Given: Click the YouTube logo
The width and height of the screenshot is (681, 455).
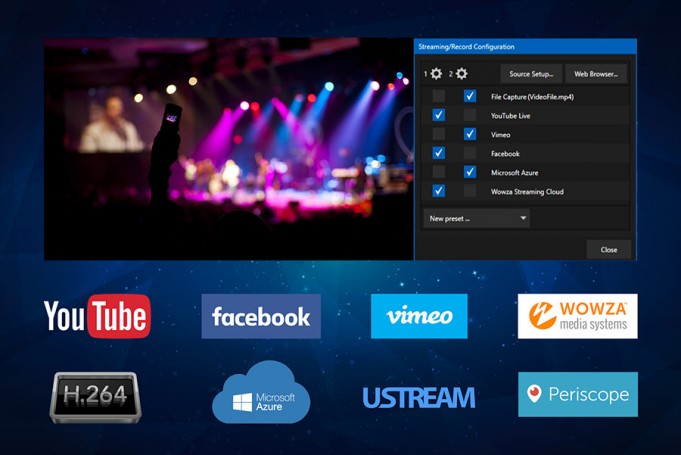Looking at the screenshot, I should (x=97, y=316).
